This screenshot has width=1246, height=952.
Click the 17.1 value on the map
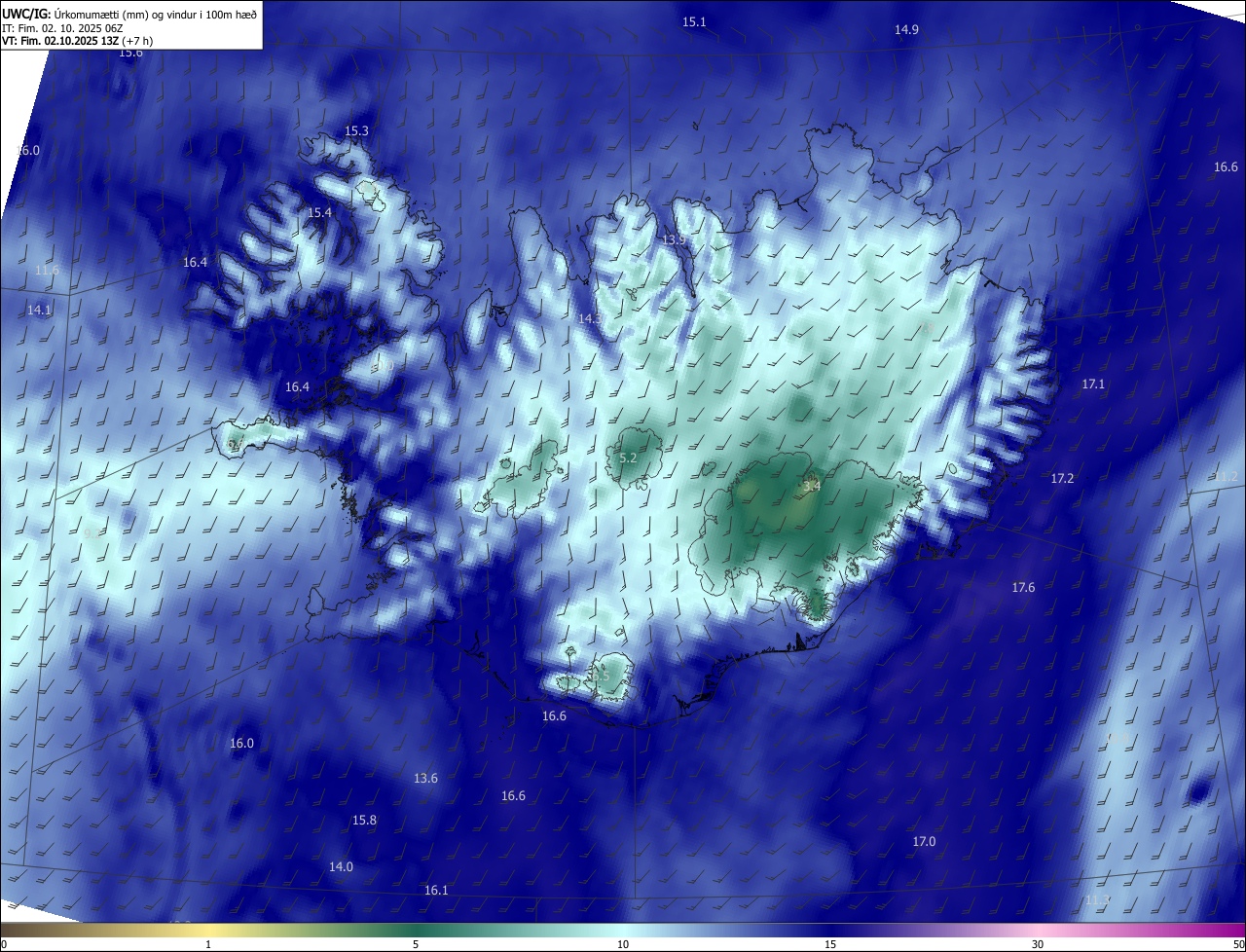pos(1093,384)
